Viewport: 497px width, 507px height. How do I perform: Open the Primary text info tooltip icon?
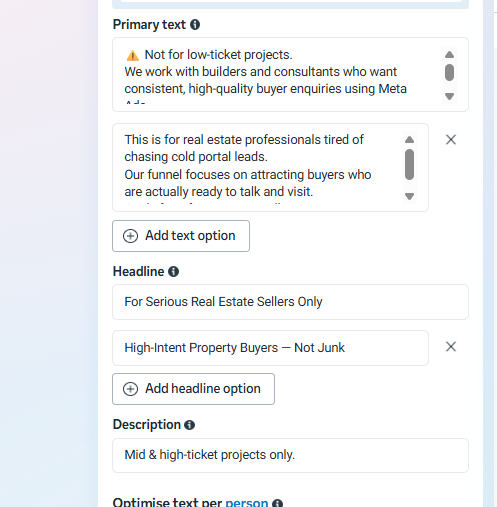coord(195,24)
